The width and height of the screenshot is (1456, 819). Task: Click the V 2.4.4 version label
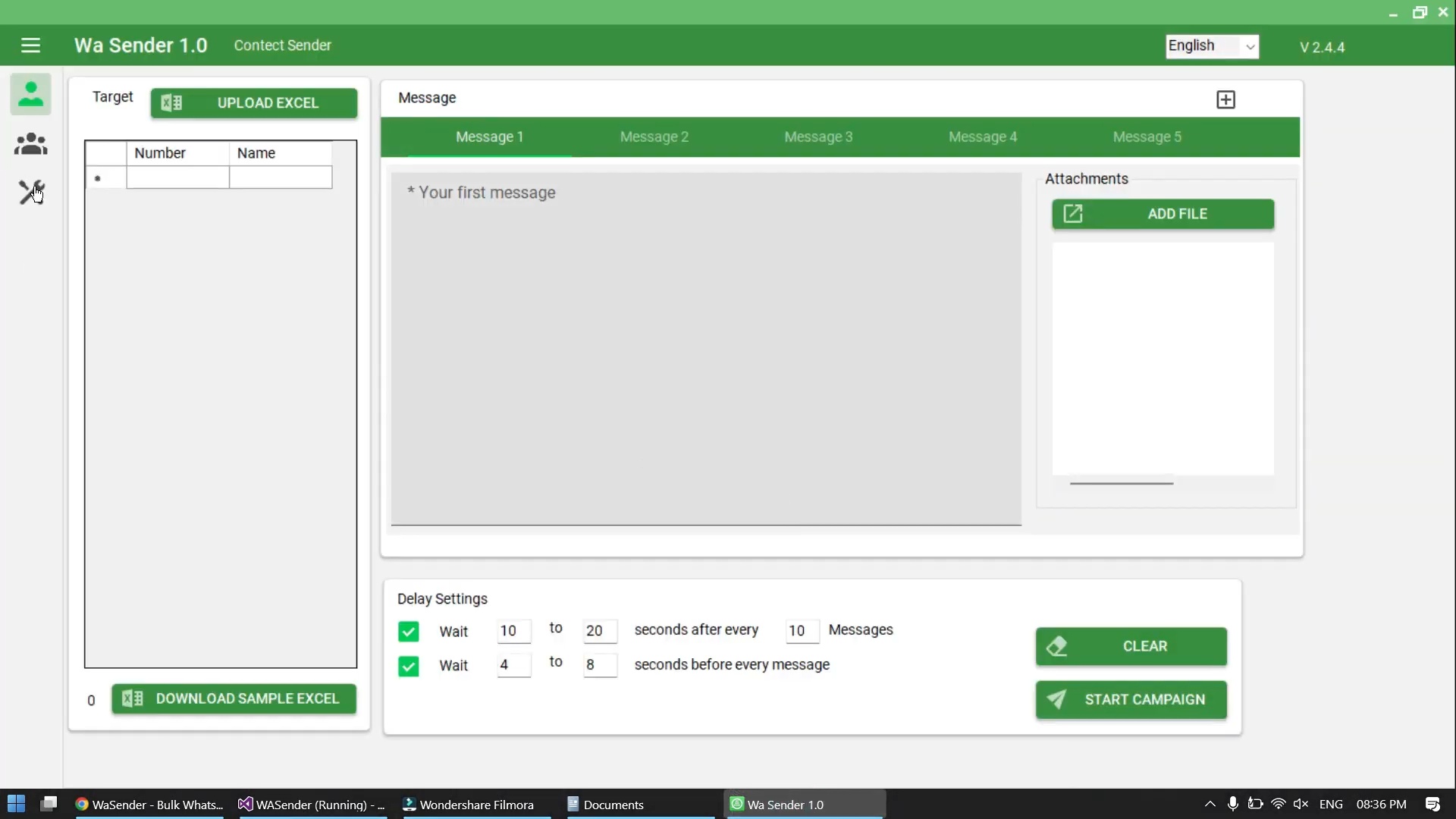point(1322,47)
